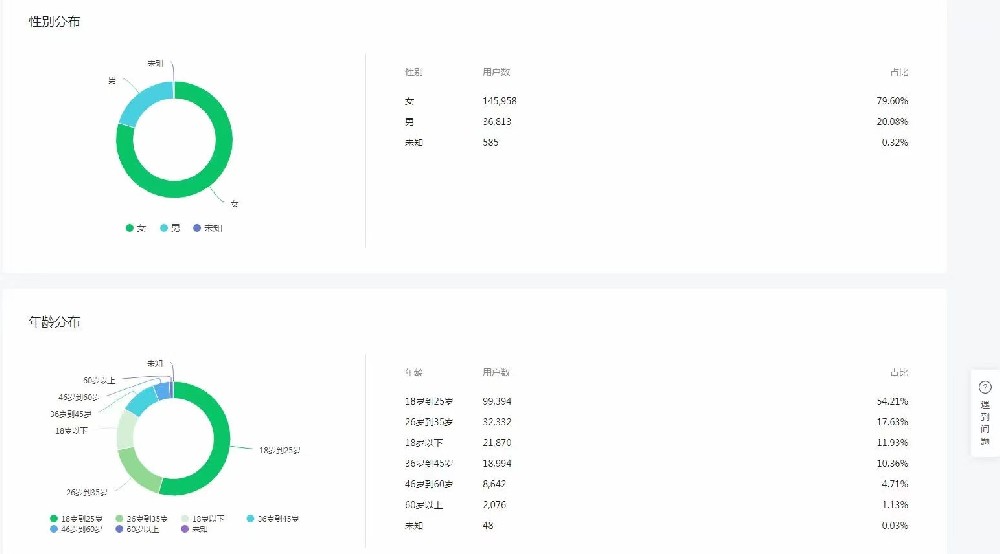The width and height of the screenshot is (1000, 554).
Task: Toggle the 未知 legend item in gender chart
Action: coord(208,228)
